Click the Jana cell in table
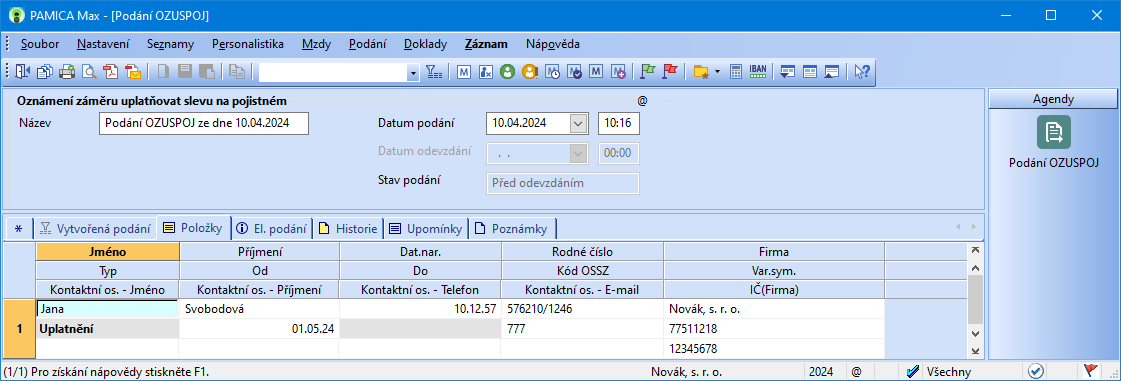The height and width of the screenshot is (381, 1121). 107,309
